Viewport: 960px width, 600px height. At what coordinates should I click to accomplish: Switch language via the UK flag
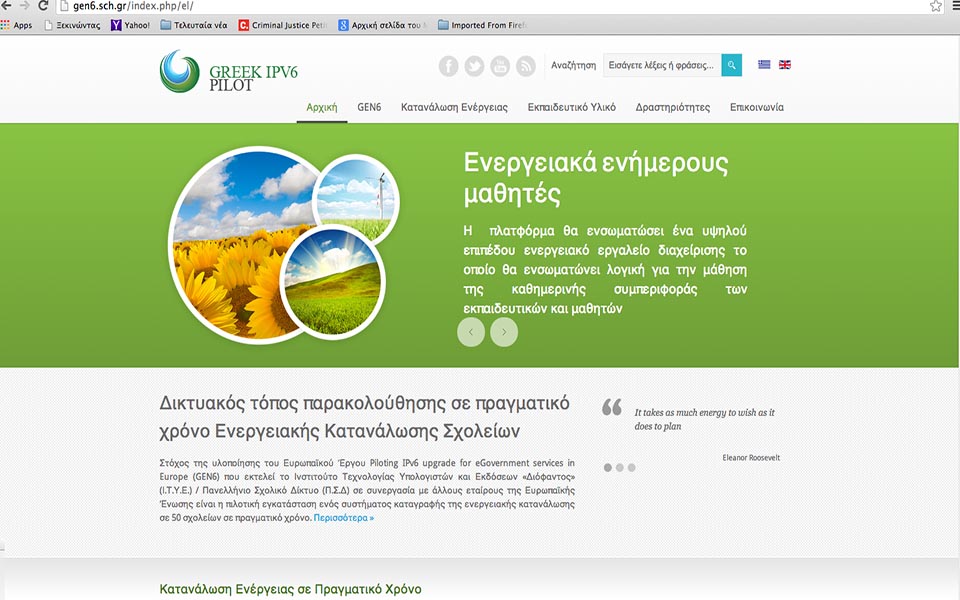click(x=785, y=65)
